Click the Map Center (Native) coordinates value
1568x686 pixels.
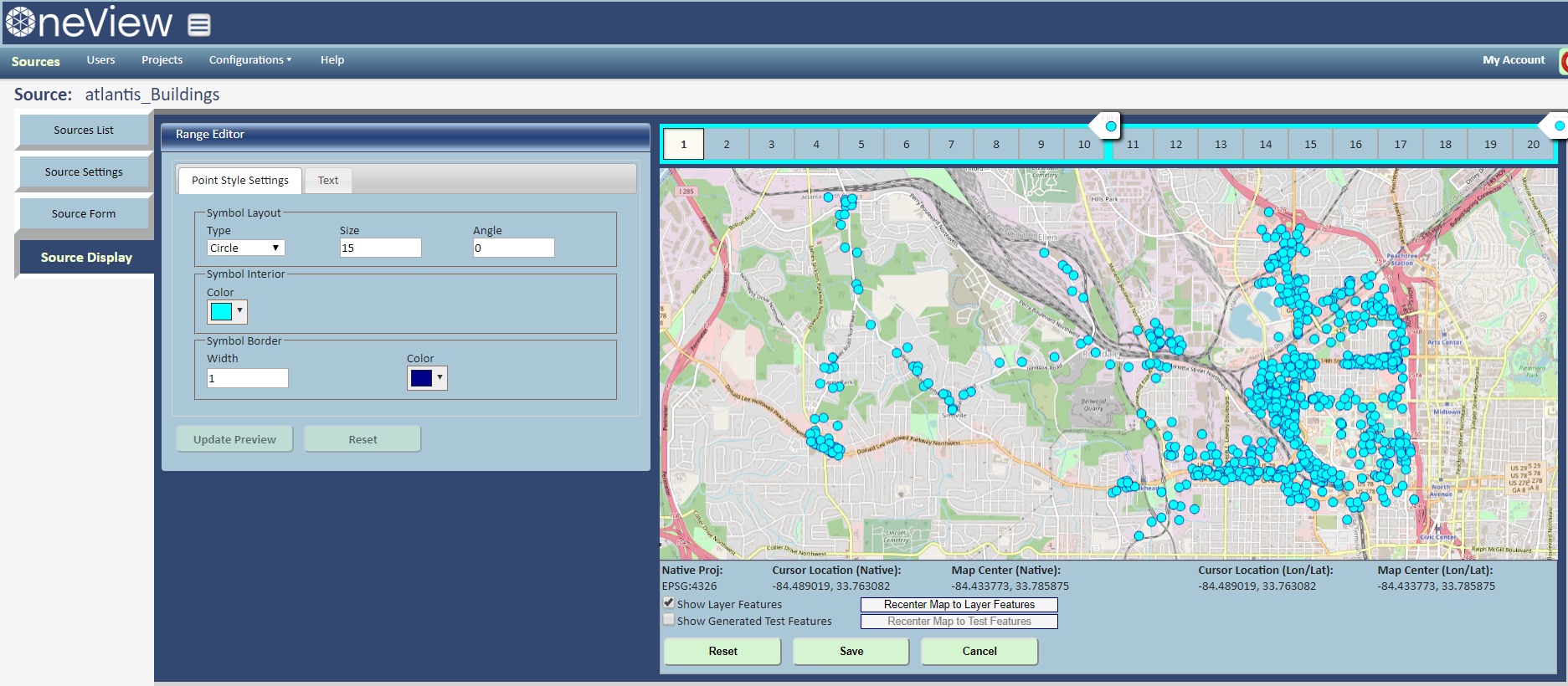click(x=1010, y=586)
